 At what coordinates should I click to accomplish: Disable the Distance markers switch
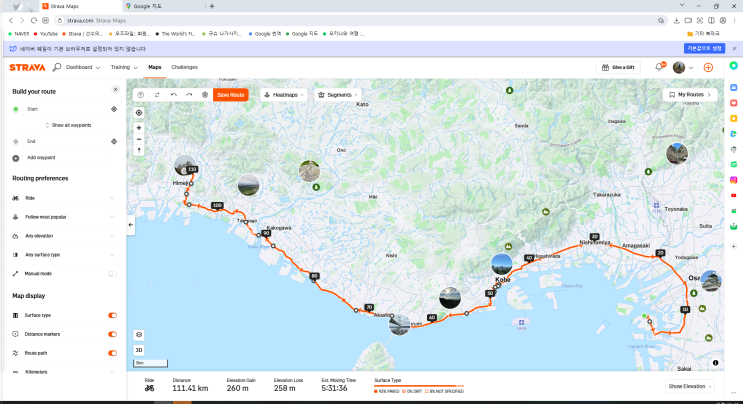pos(112,334)
